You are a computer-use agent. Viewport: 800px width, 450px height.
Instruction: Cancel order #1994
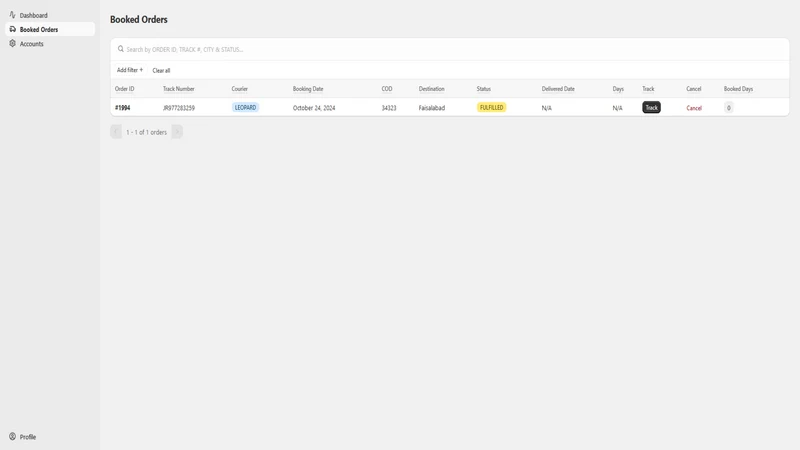point(694,108)
